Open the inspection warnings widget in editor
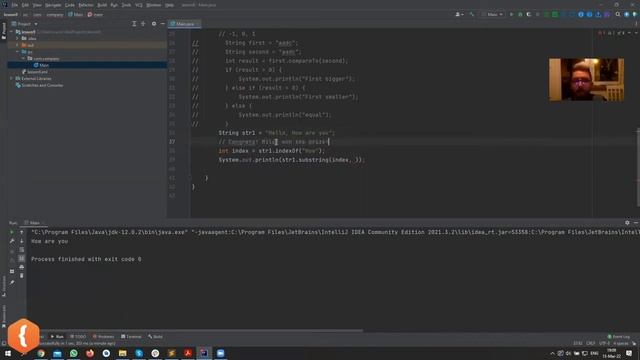640x360 pixels. (612, 33)
